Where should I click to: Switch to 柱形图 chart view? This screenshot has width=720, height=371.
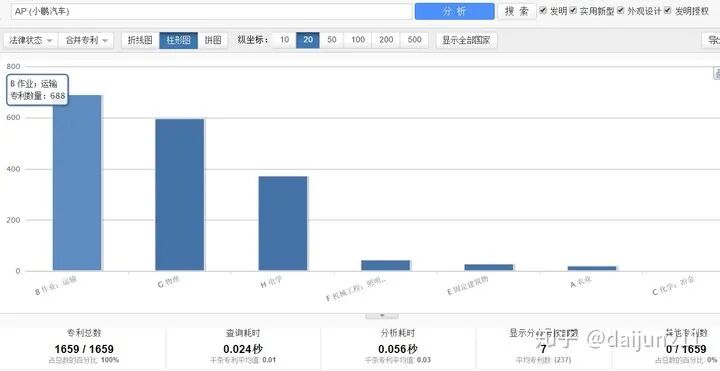click(x=179, y=40)
